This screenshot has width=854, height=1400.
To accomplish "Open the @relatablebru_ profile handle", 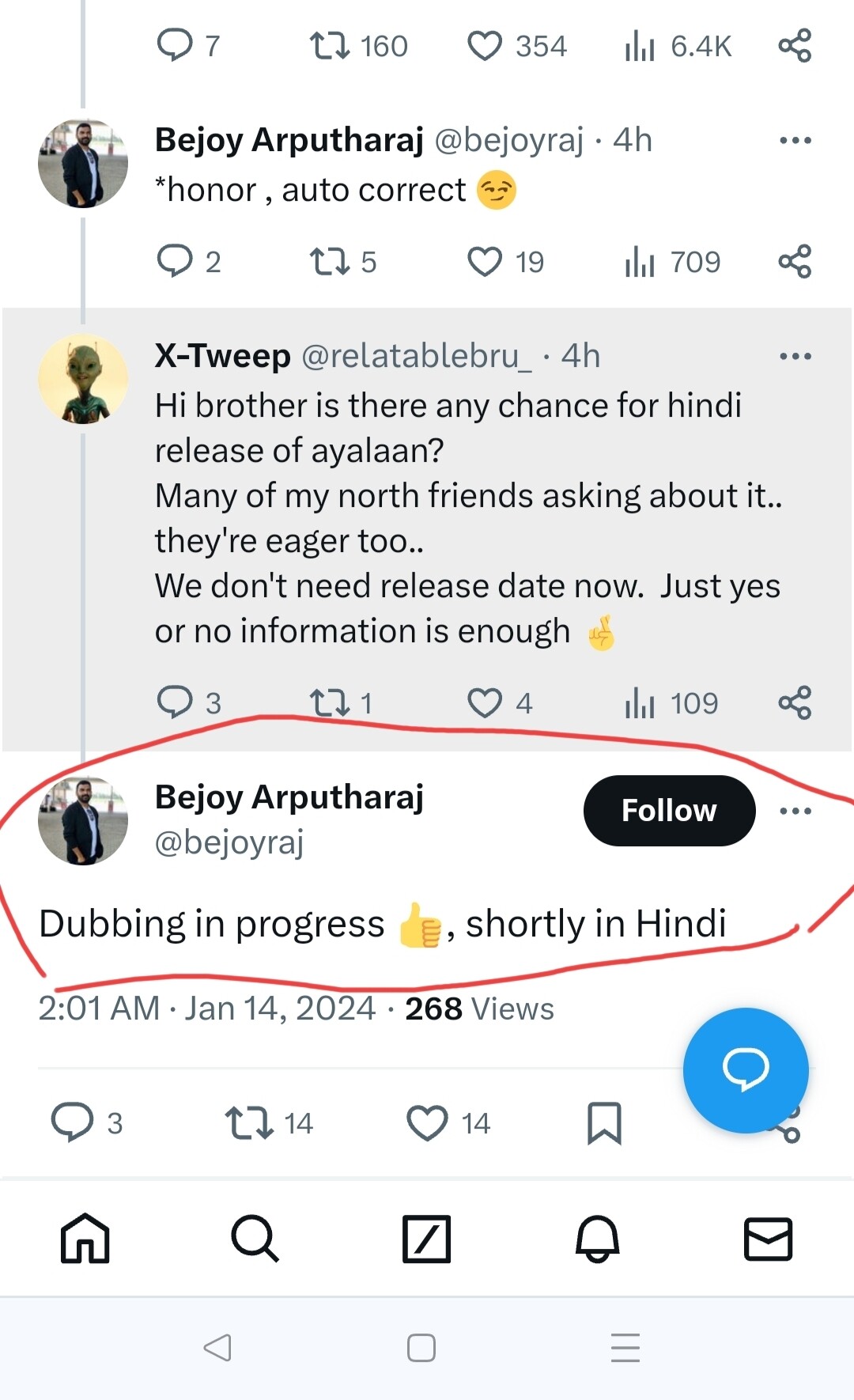I will point(417,356).
